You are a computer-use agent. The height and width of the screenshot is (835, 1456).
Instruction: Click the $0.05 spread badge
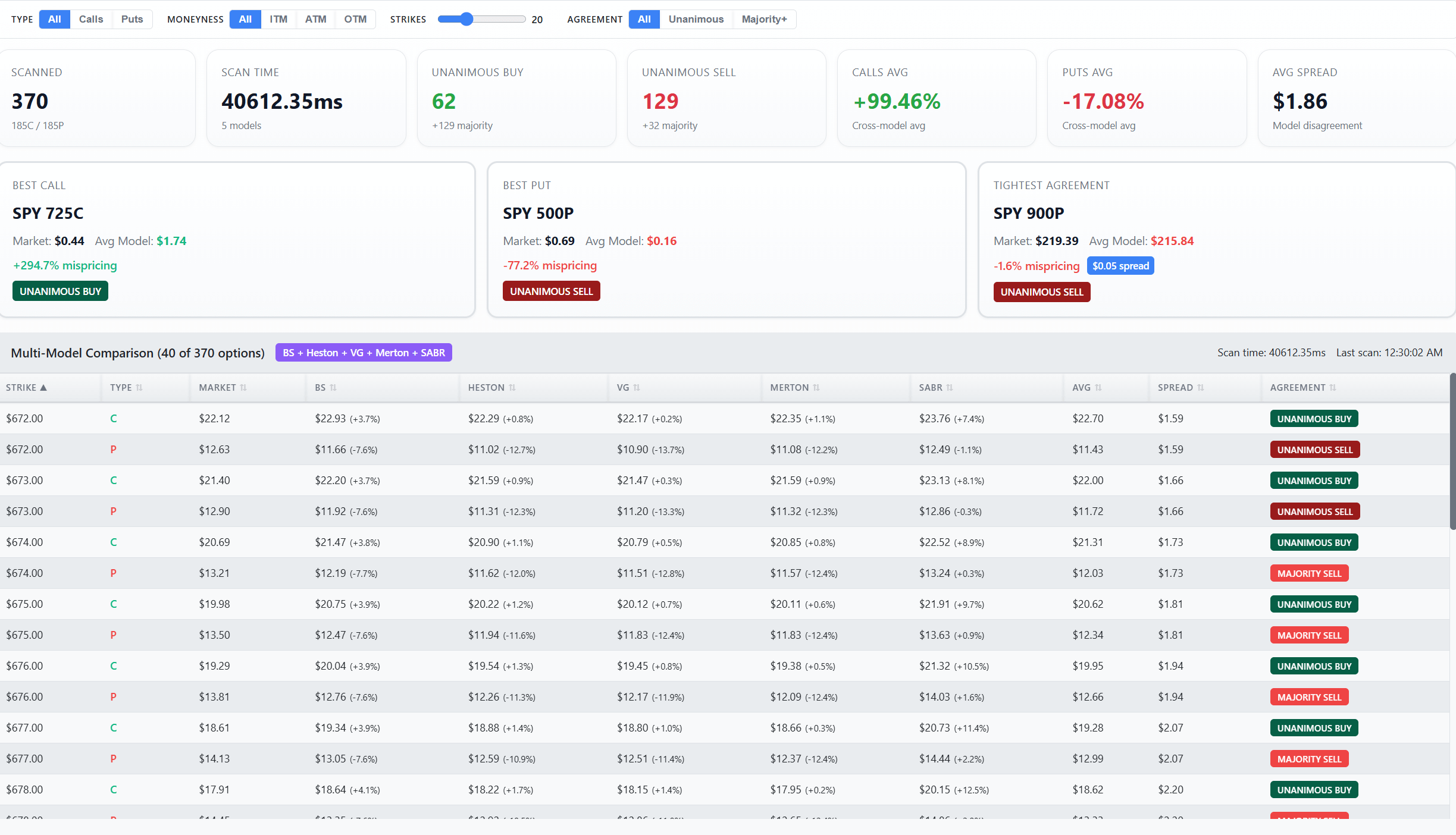click(1120, 266)
